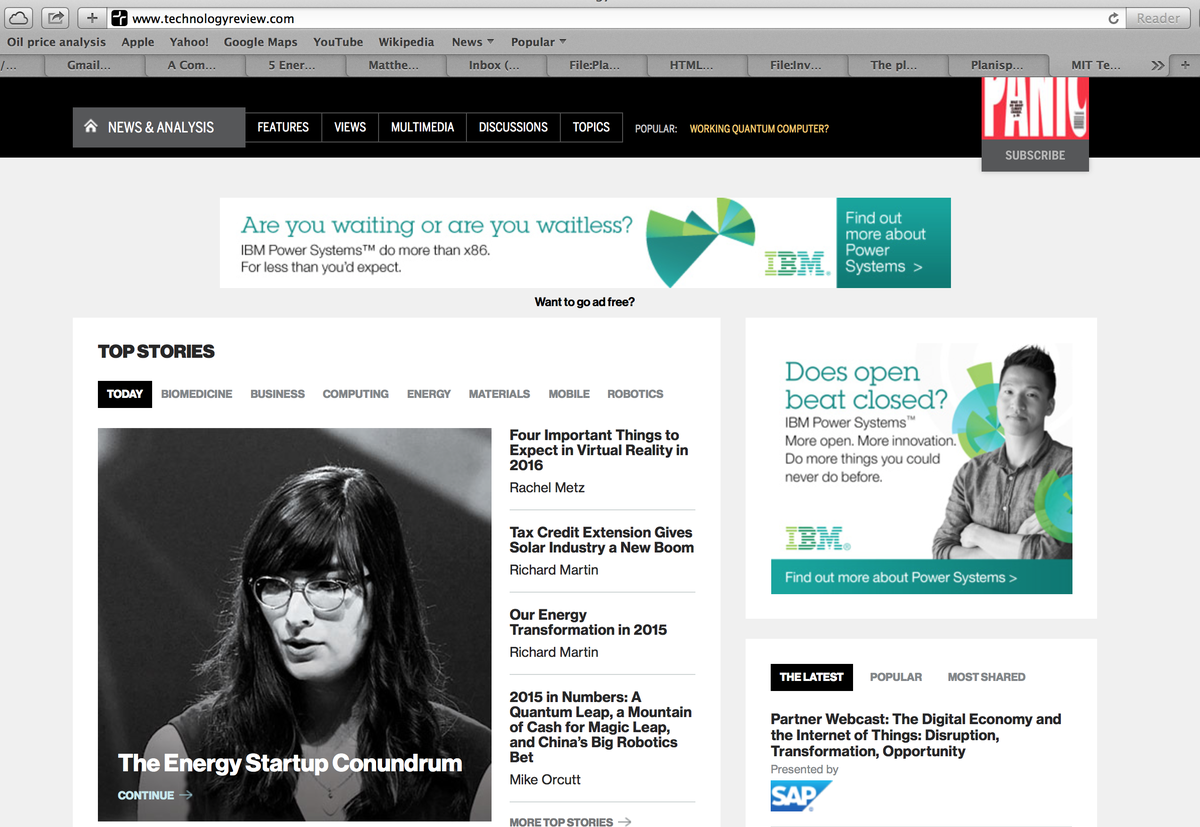Viewport: 1200px width, 827px height.
Task: Click the Energy Startup Conundrum featured image
Action: coord(295,625)
